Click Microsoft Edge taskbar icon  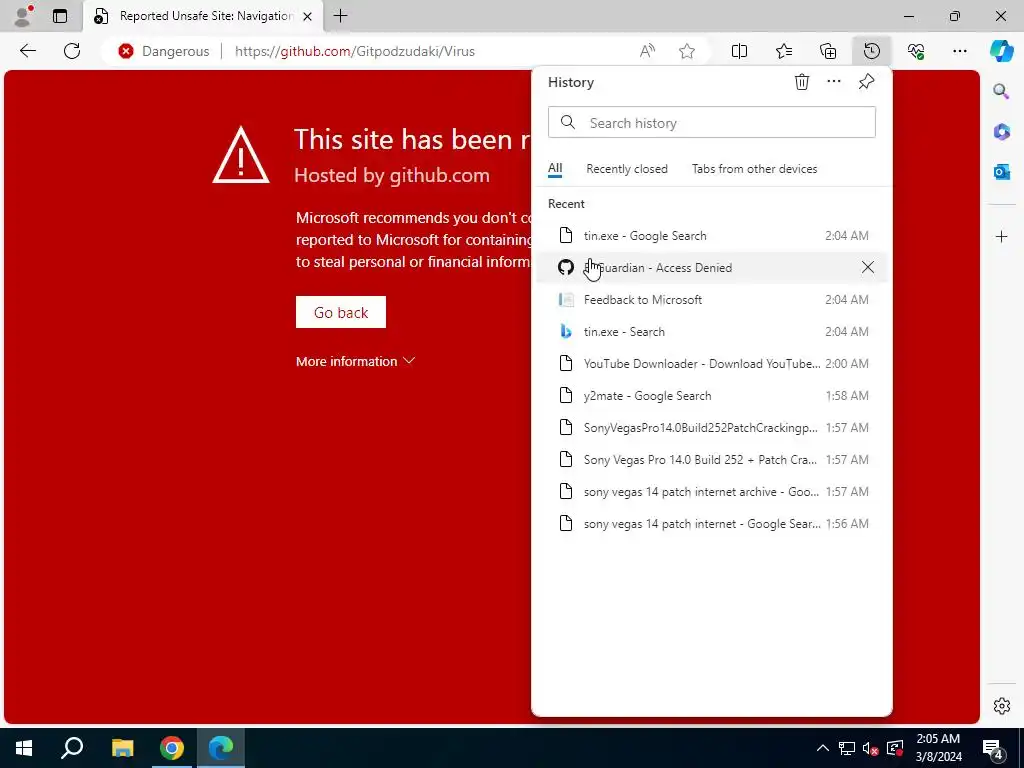coord(221,748)
